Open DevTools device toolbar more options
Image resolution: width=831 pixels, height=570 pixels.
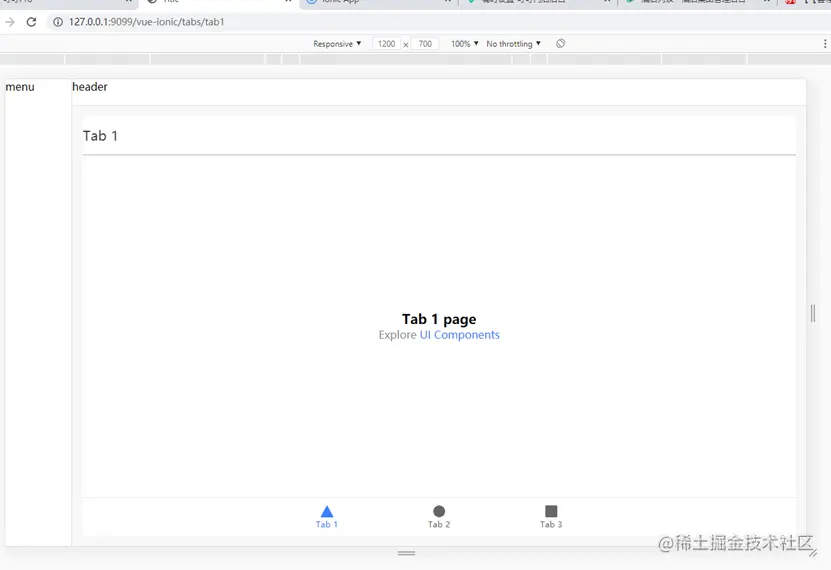click(x=825, y=43)
